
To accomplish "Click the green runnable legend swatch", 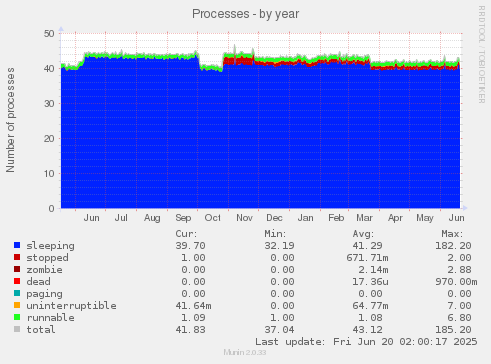I will tap(17, 317).
